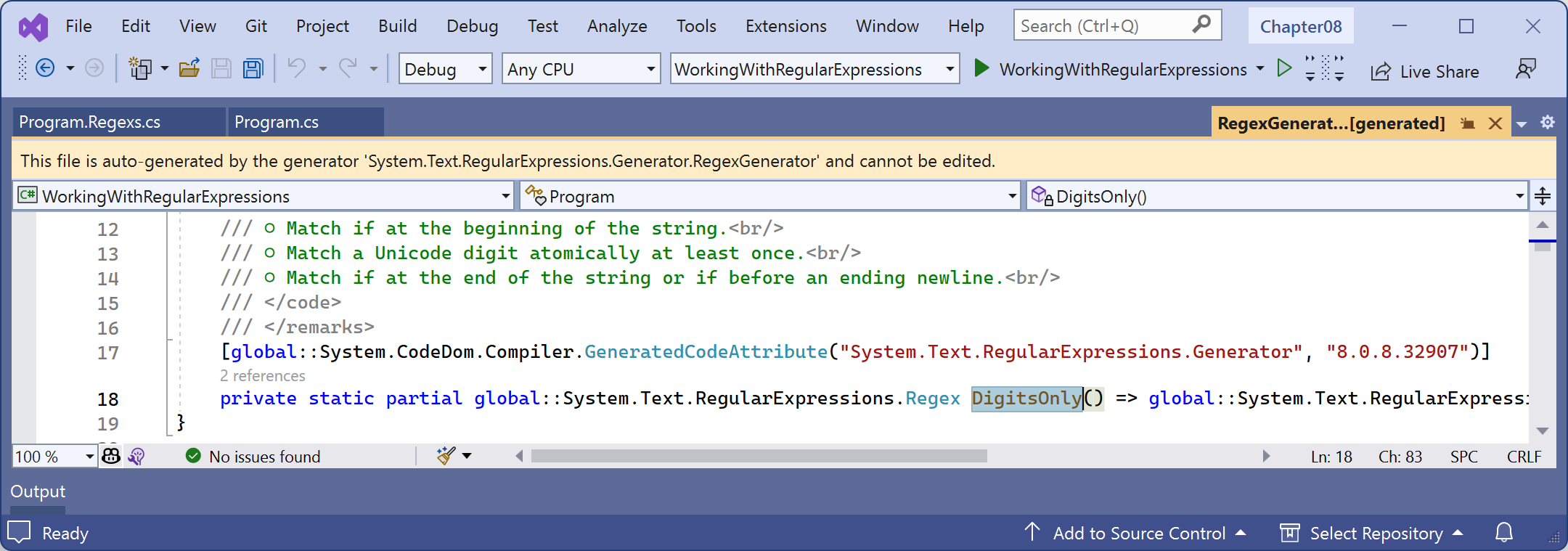Open the Edit menu
1568x551 pixels.
136,26
